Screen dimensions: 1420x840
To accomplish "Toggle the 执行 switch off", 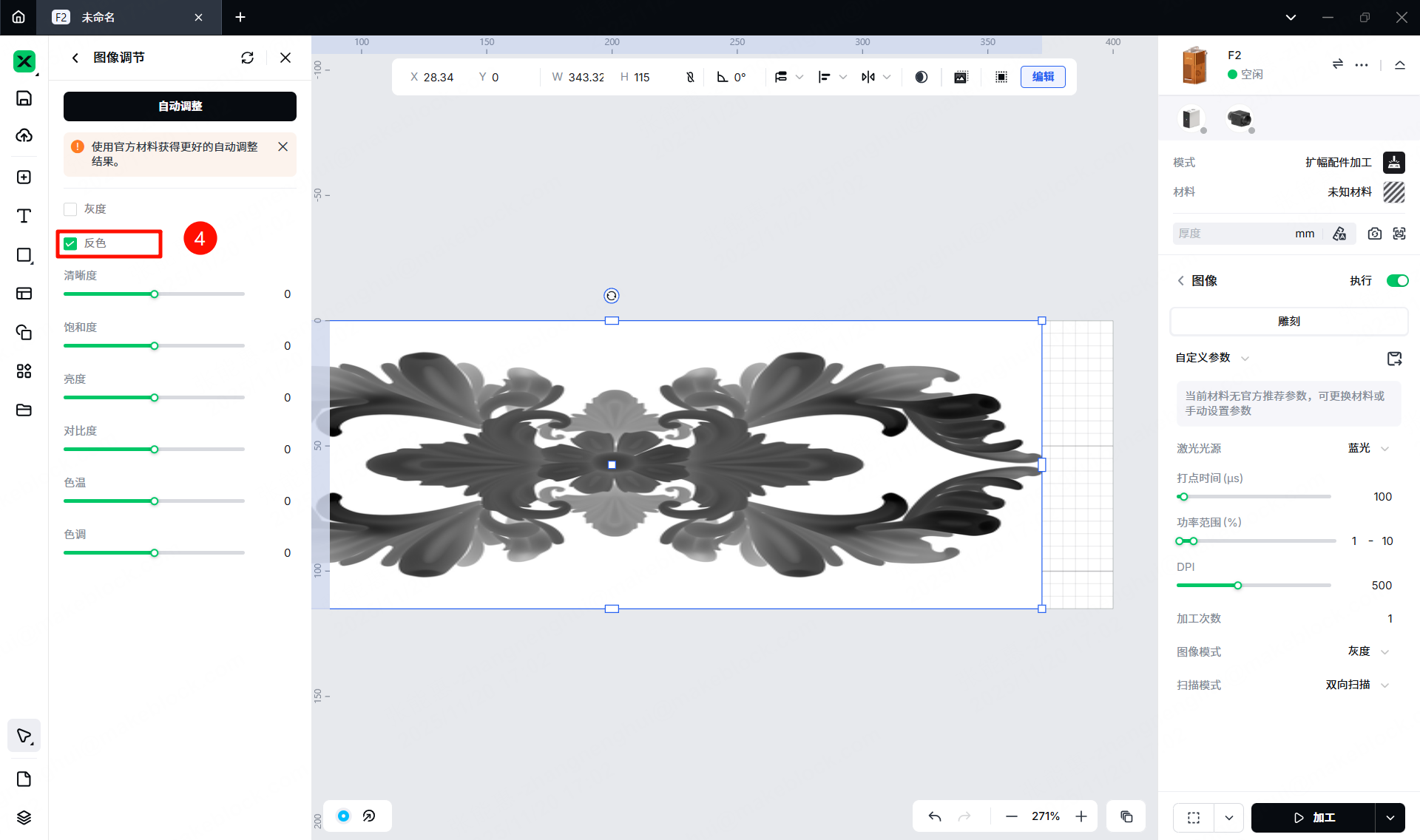I will (1397, 280).
